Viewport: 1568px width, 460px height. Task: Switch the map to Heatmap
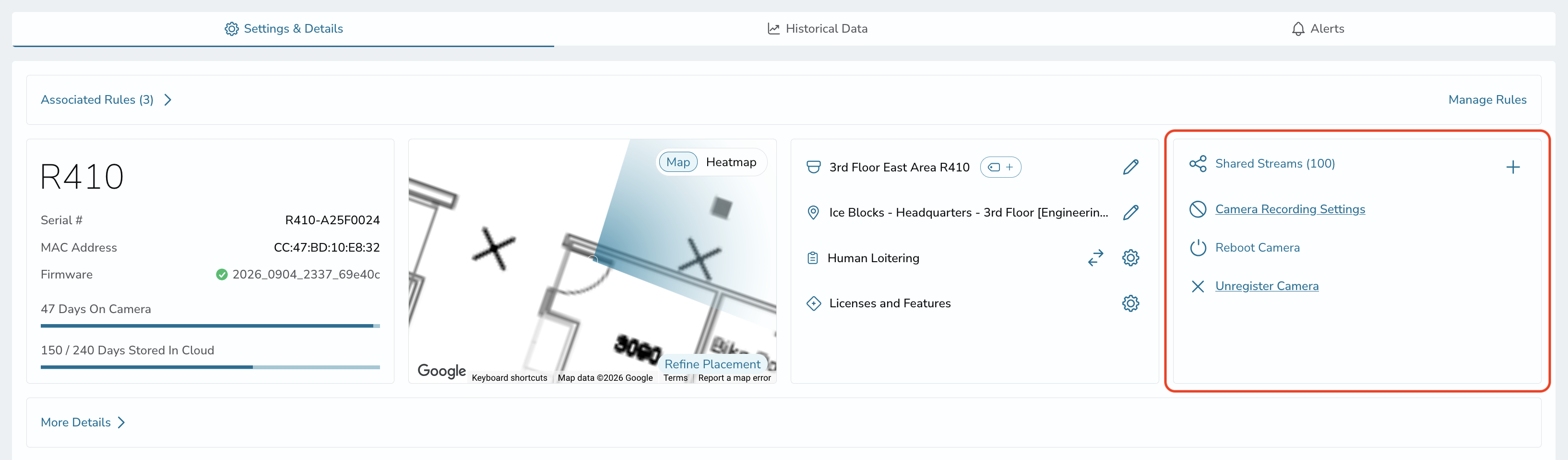pyautogui.click(x=731, y=162)
